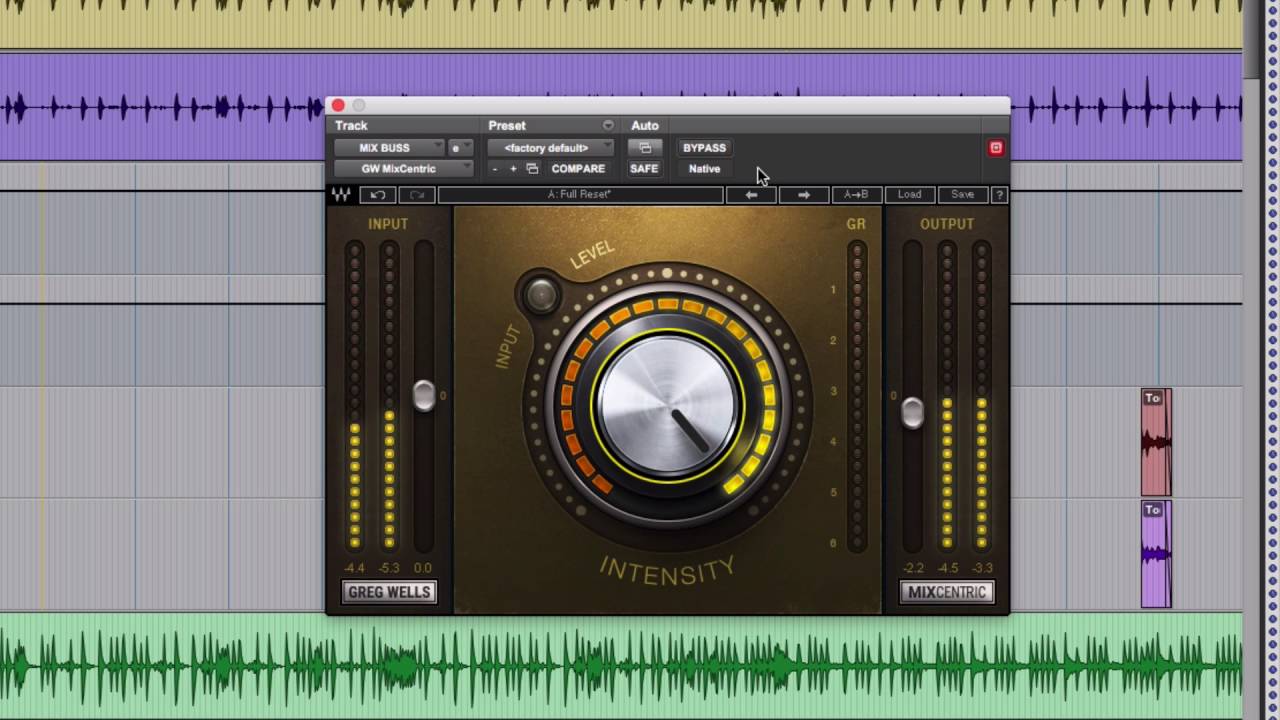This screenshot has width=1280, height=720.
Task: Select next preset with plus button
Action: pyautogui.click(x=513, y=169)
